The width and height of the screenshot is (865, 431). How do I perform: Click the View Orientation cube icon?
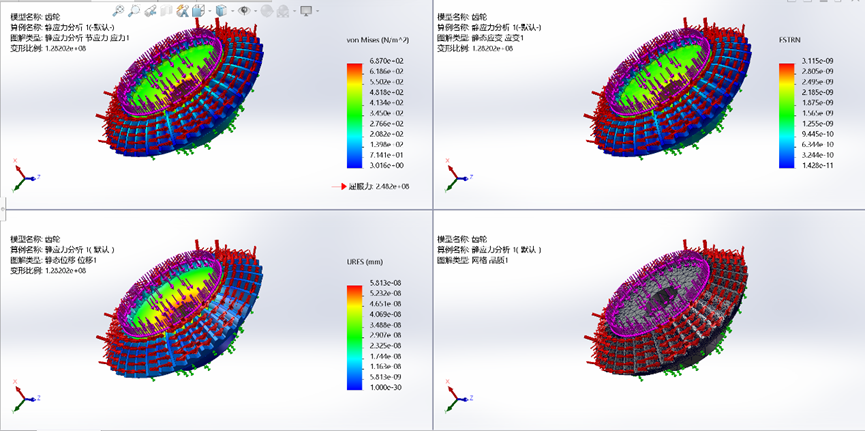pyautogui.click(x=199, y=11)
